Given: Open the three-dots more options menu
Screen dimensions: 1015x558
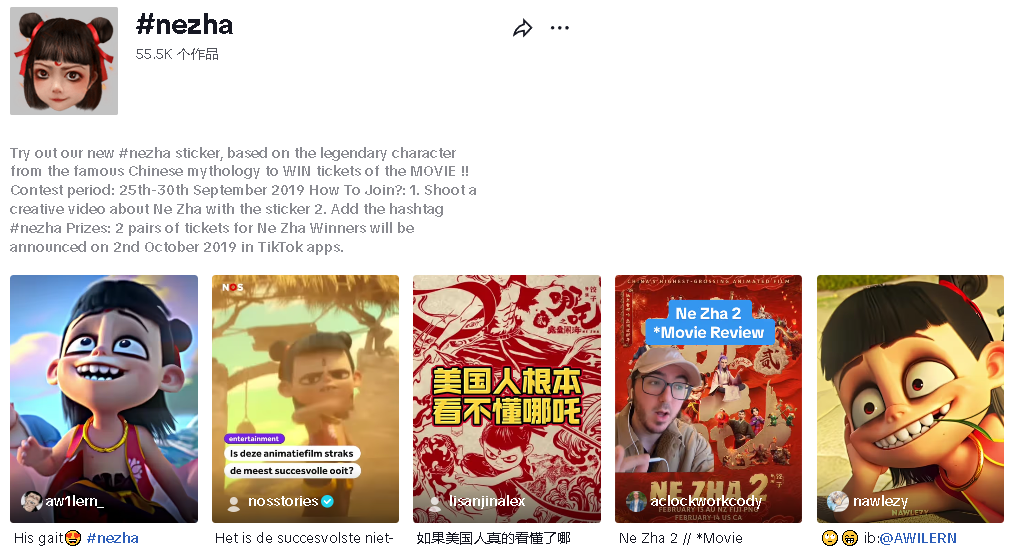Looking at the screenshot, I should point(559,28).
